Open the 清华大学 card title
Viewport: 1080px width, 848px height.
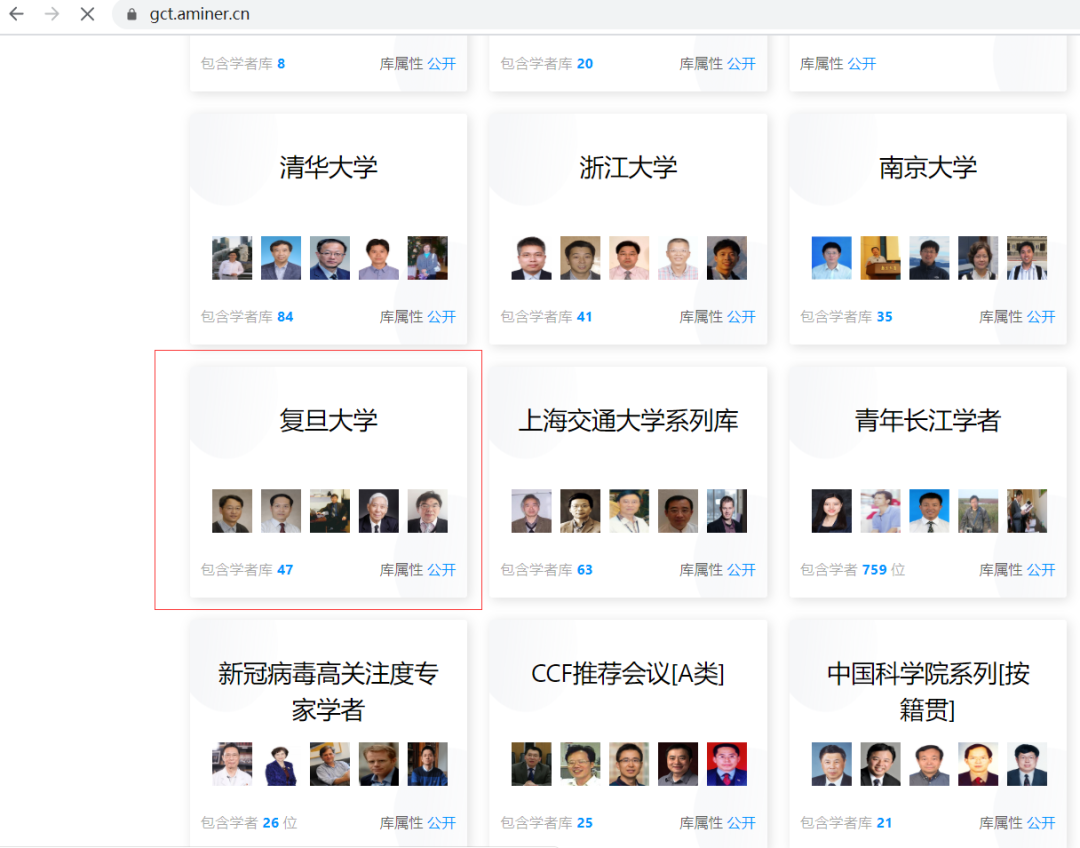click(x=329, y=167)
